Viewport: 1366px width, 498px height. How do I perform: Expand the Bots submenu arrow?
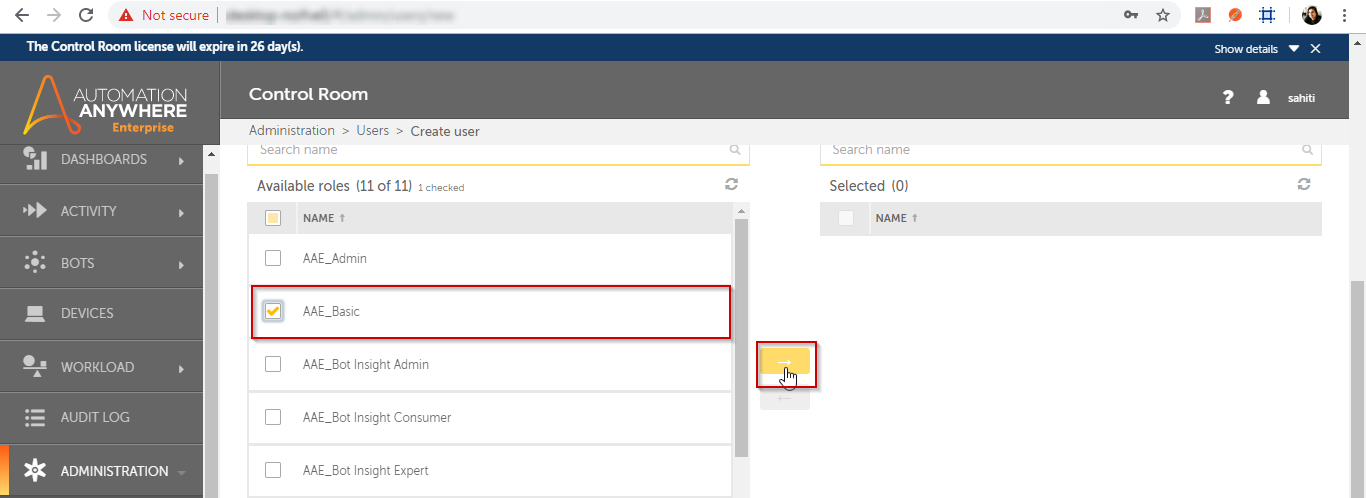click(182, 265)
